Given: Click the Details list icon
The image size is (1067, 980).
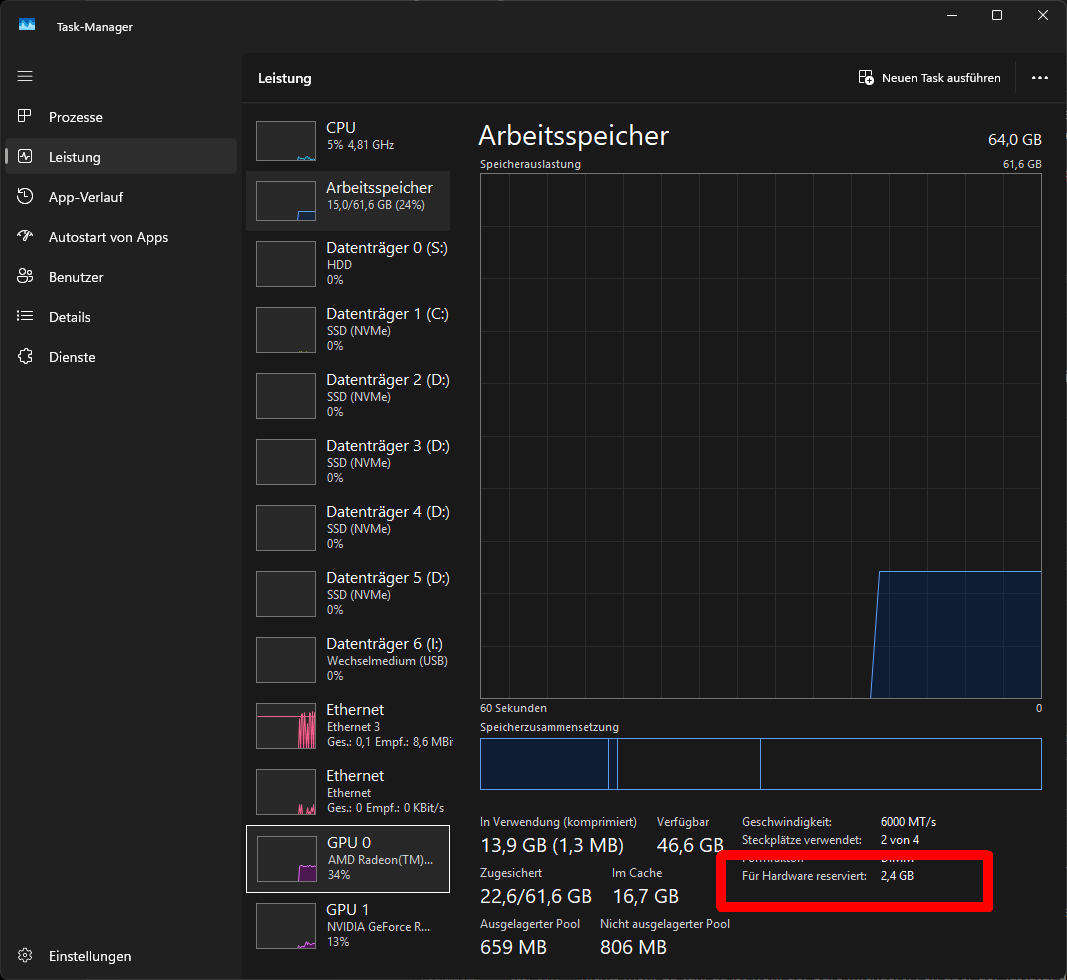Looking at the screenshot, I should click(25, 316).
